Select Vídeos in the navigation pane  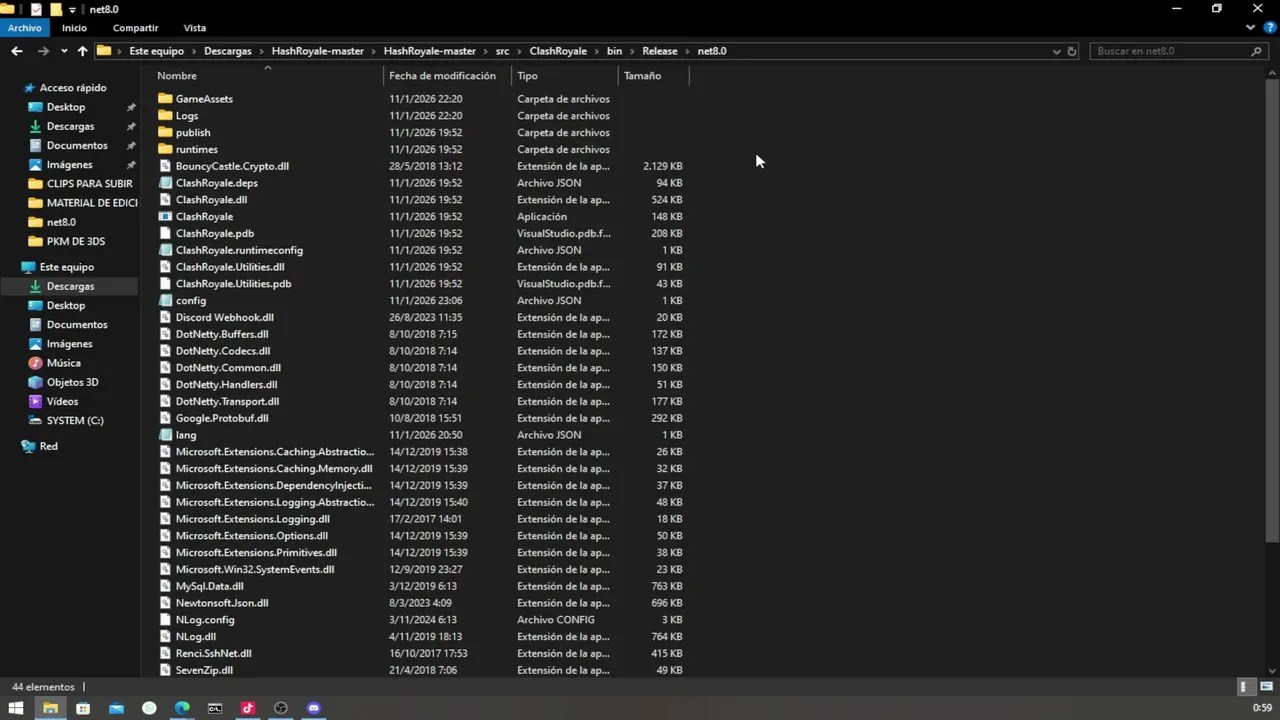(62, 401)
